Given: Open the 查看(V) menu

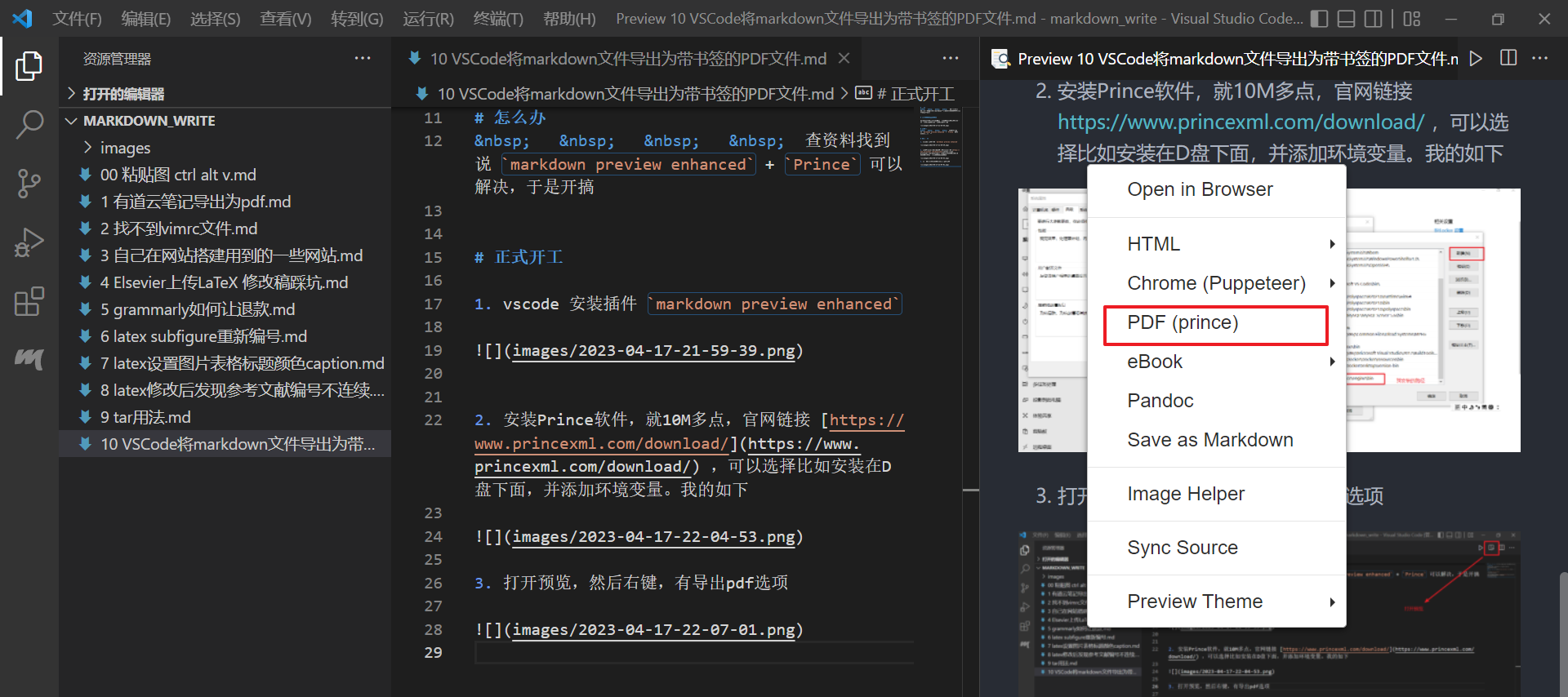Looking at the screenshot, I should pyautogui.click(x=285, y=18).
